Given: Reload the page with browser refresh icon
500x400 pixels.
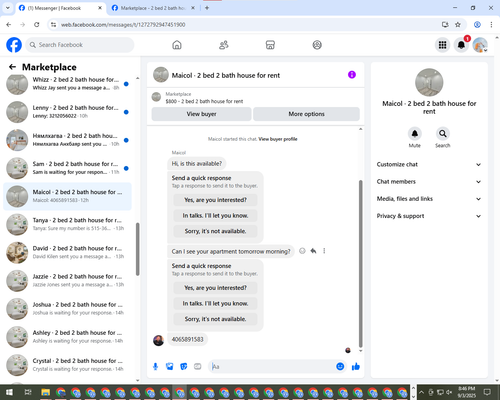Looking at the screenshot, I should pos(37,25).
